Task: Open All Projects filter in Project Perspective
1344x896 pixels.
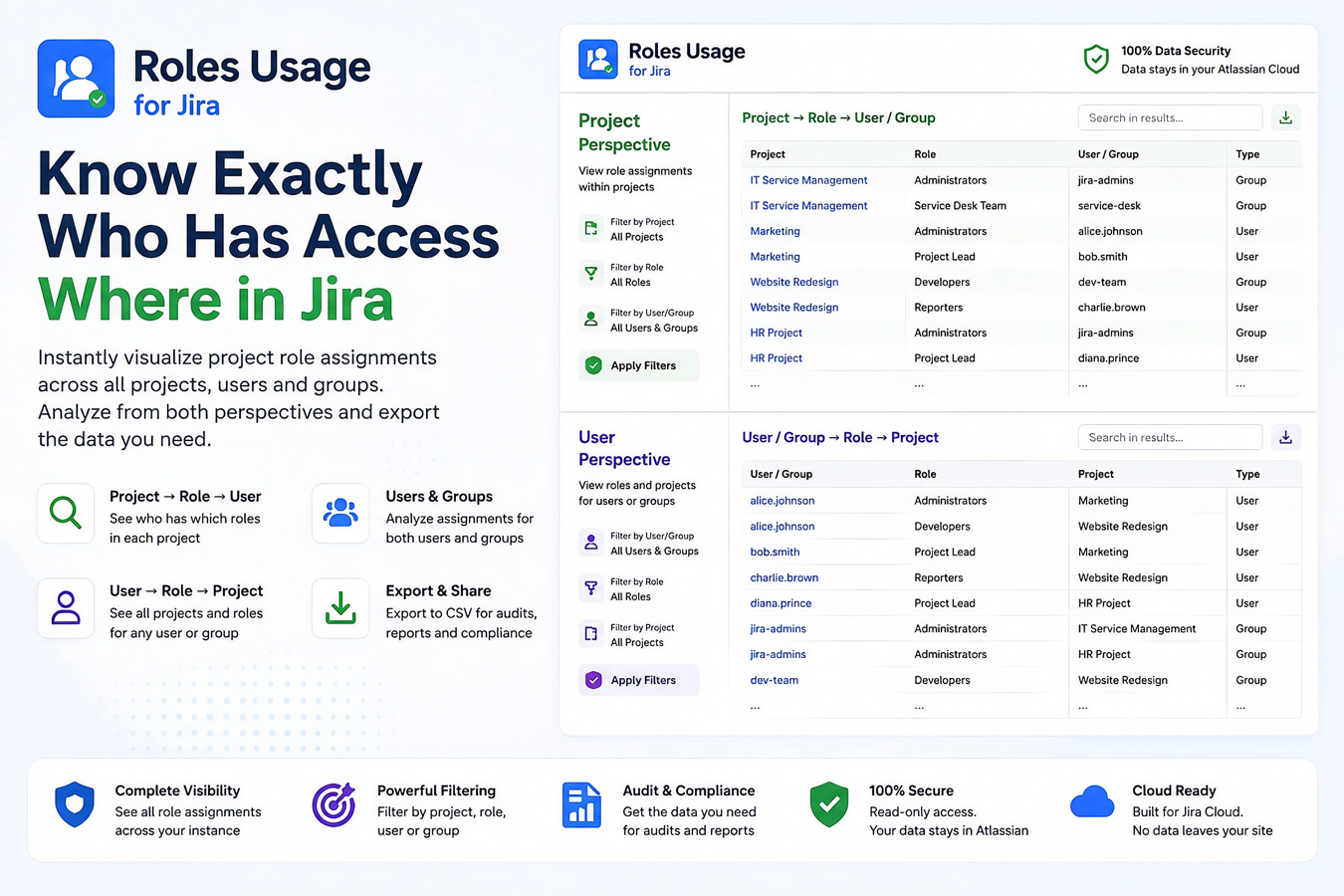Action: pyautogui.click(x=636, y=237)
